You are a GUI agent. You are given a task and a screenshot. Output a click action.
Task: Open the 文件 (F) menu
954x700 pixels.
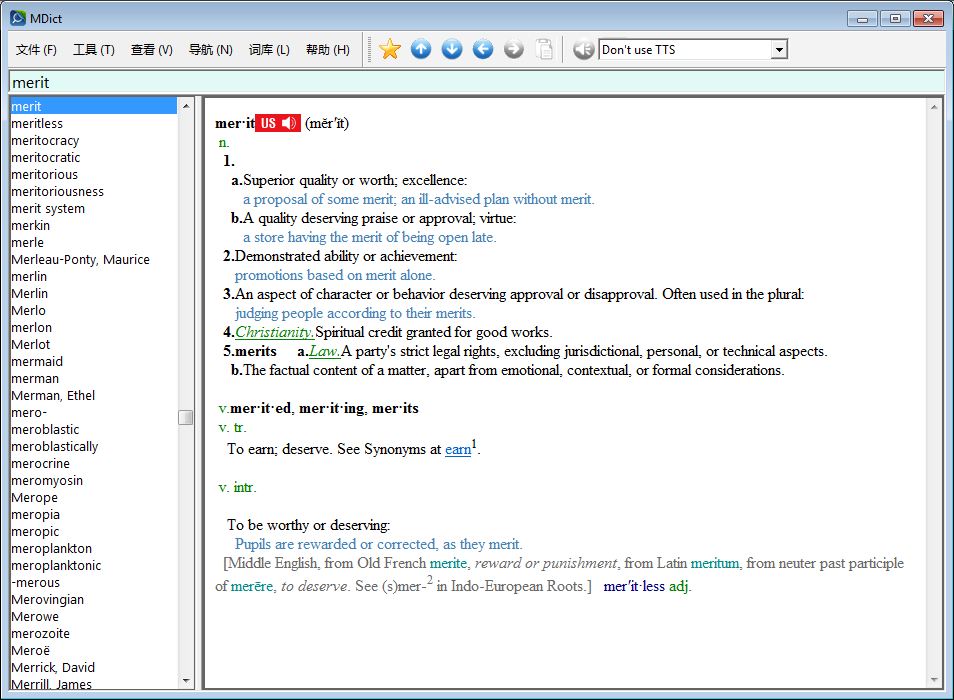coord(36,50)
